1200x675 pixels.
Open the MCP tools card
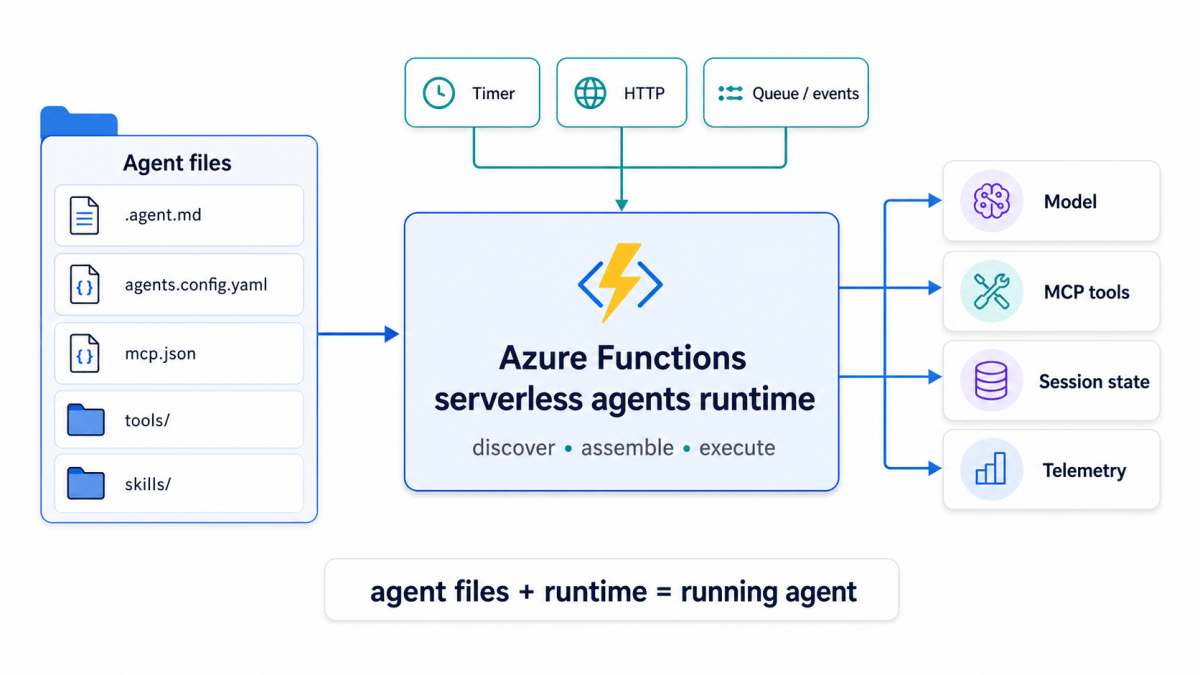[1051, 292]
